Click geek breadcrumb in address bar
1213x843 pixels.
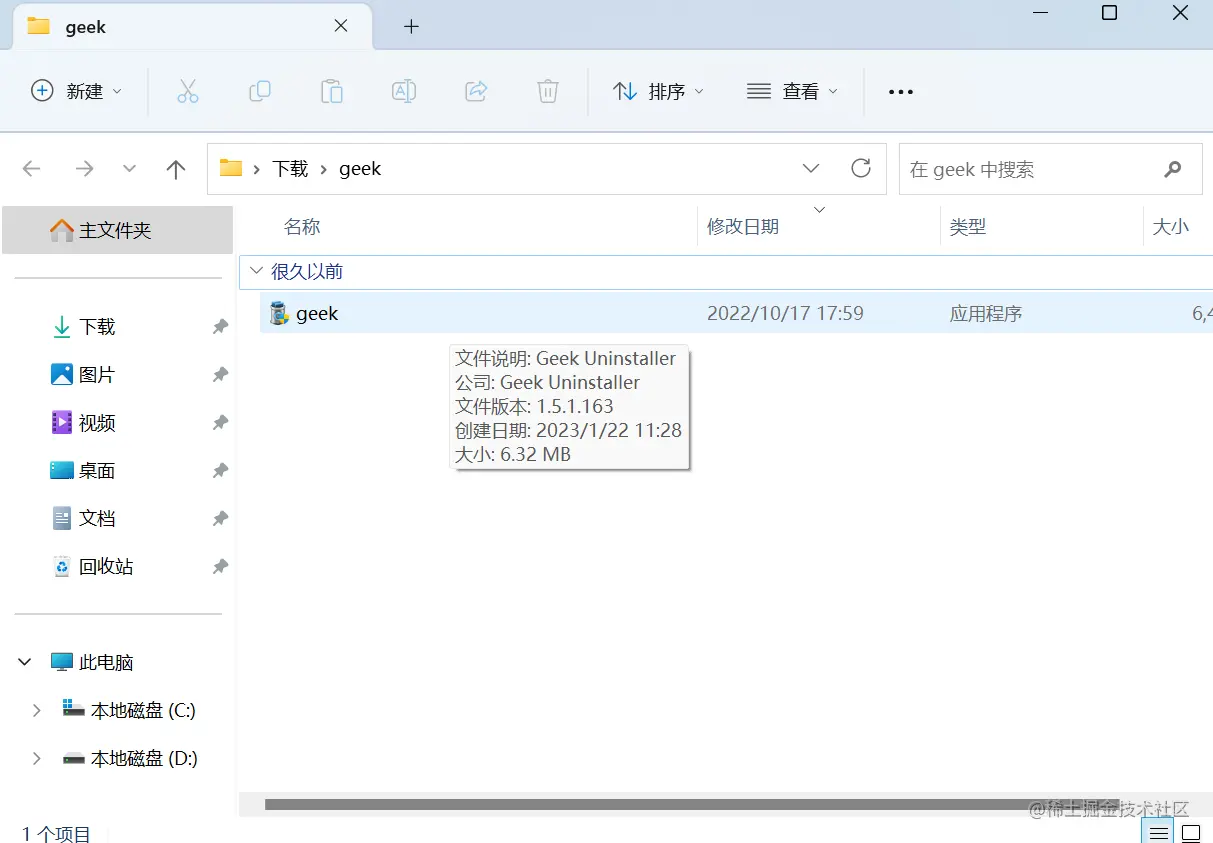360,168
